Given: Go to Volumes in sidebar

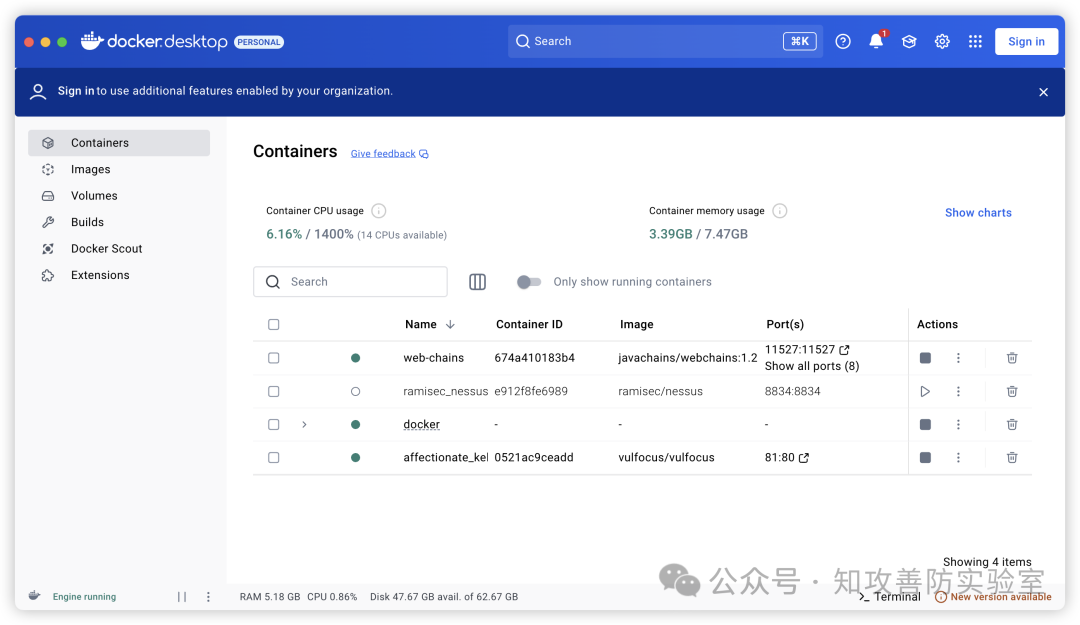Looking at the screenshot, I should pos(118,196).
